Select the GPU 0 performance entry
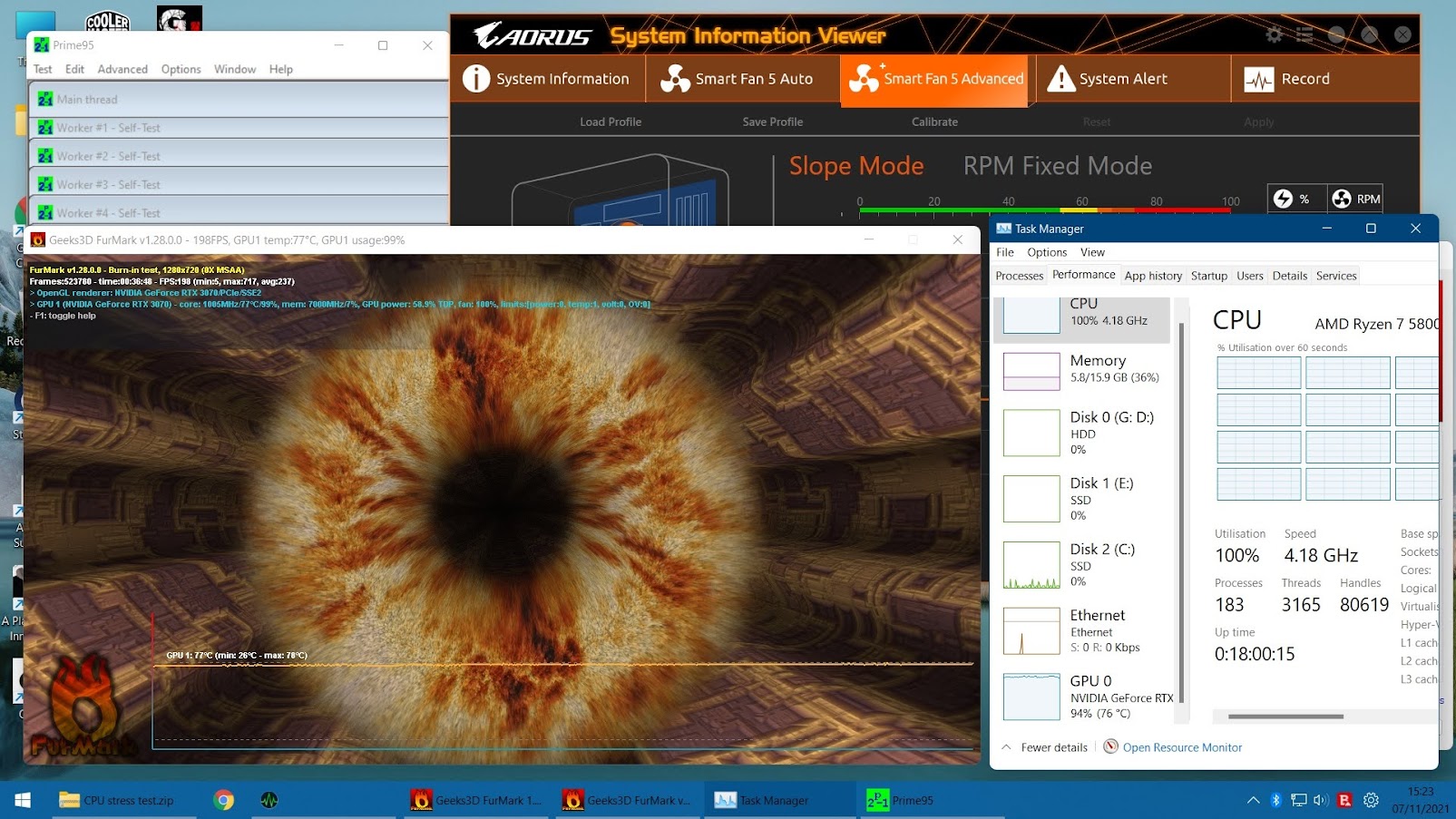The height and width of the screenshot is (819, 1456). point(1081,697)
